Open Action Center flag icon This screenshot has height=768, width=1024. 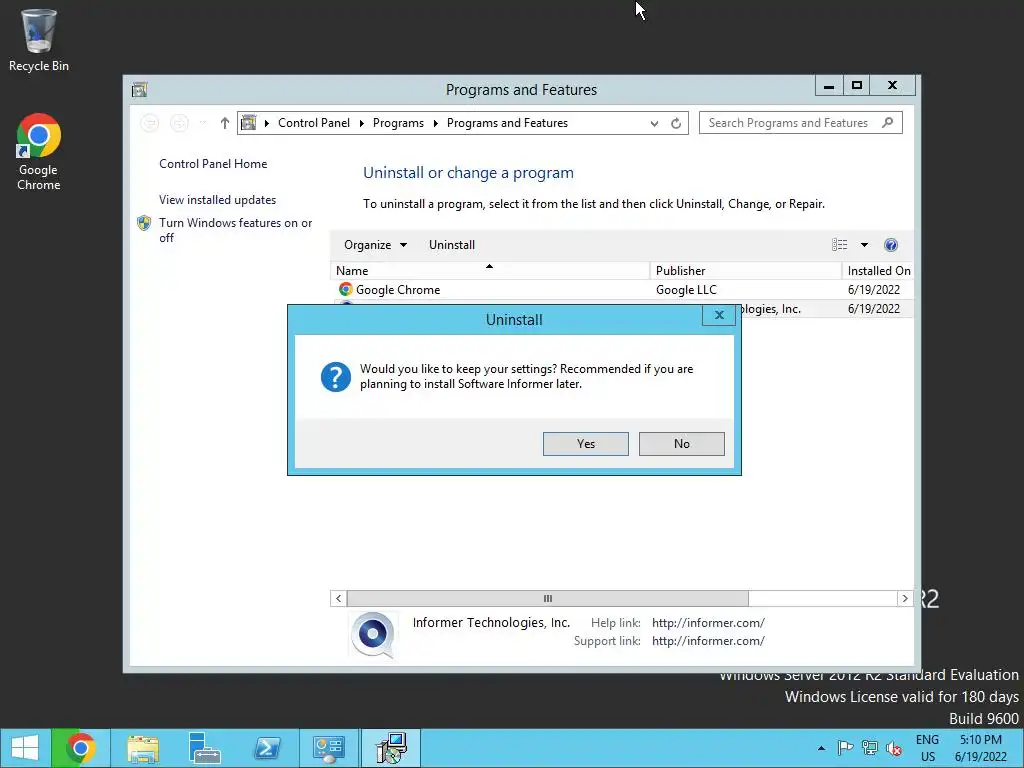(x=845, y=748)
